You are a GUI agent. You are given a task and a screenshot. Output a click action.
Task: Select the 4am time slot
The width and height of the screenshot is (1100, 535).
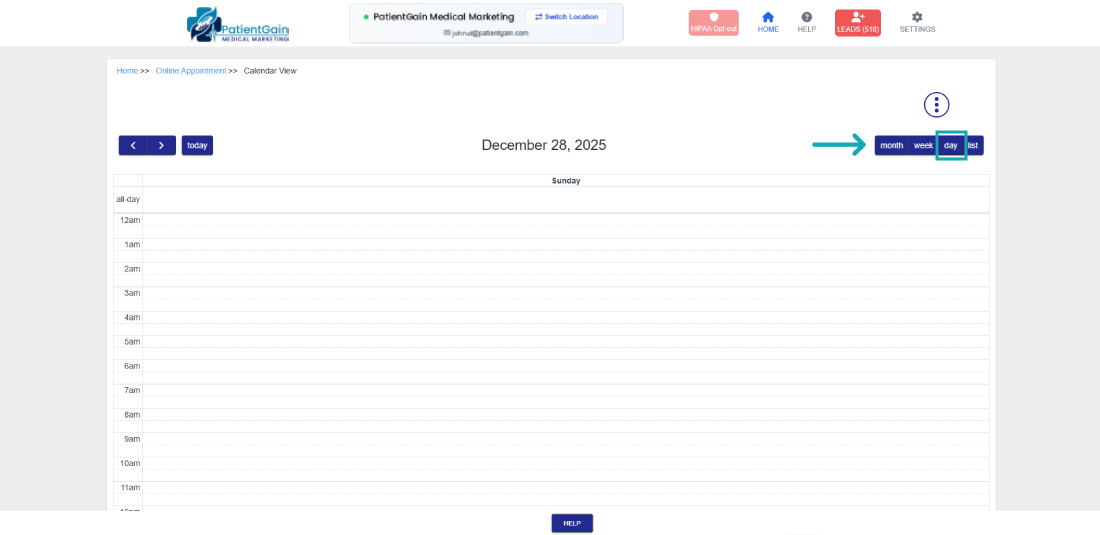pos(565,318)
